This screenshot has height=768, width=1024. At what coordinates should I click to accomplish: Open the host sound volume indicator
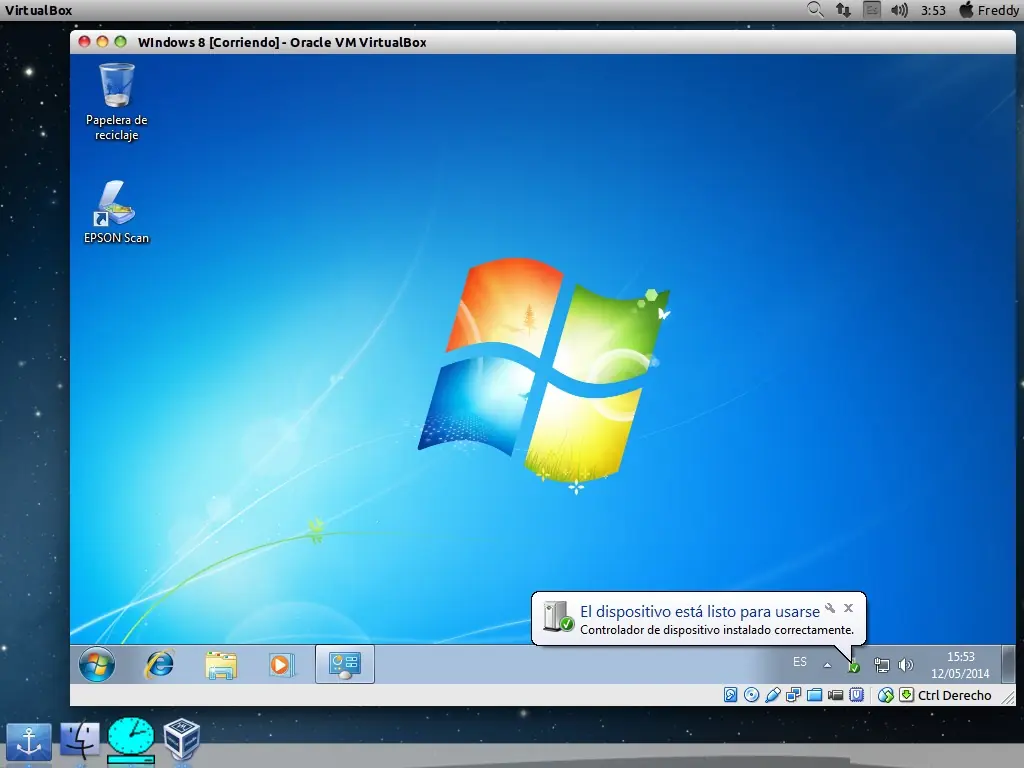pyautogui.click(x=899, y=10)
